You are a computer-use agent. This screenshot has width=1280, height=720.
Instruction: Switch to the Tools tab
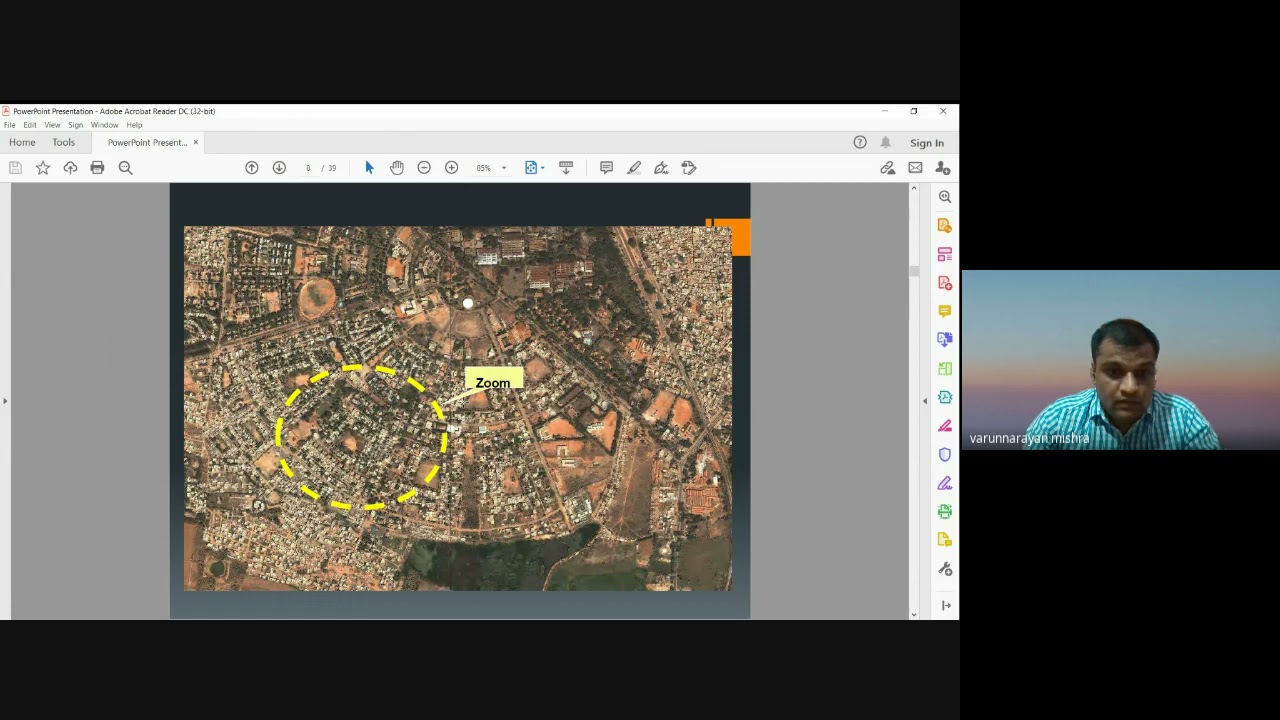(63, 142)
